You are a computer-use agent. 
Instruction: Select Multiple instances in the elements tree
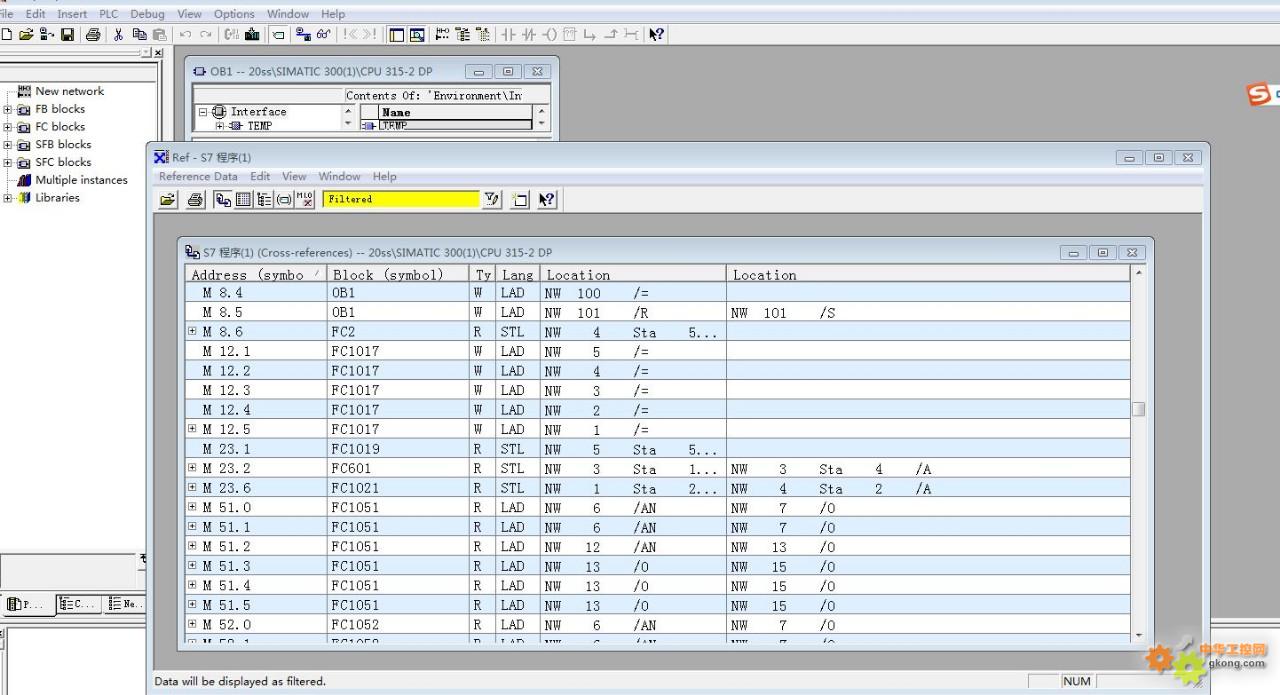pos(82,180)
